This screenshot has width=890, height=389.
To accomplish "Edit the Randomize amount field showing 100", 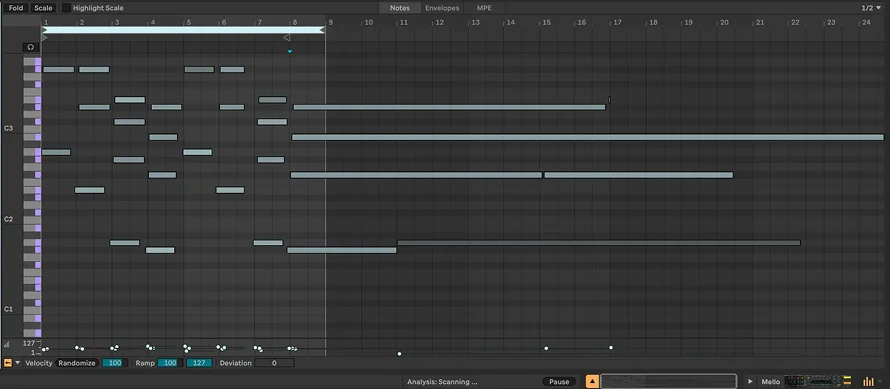I will 115,363.
